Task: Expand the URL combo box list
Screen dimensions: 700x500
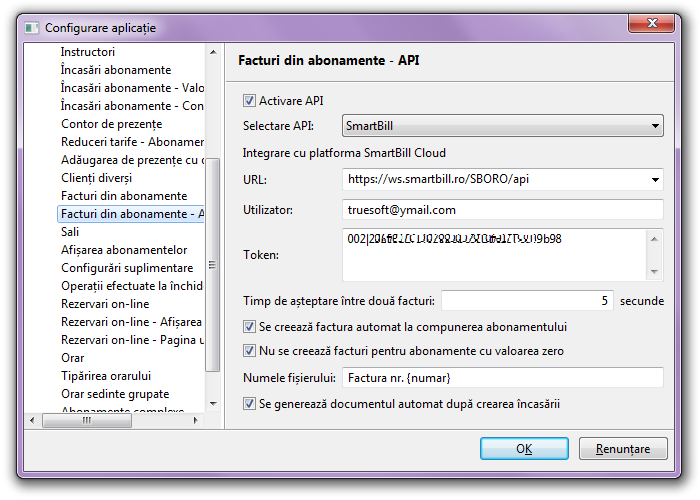Action: pos(655,180)
